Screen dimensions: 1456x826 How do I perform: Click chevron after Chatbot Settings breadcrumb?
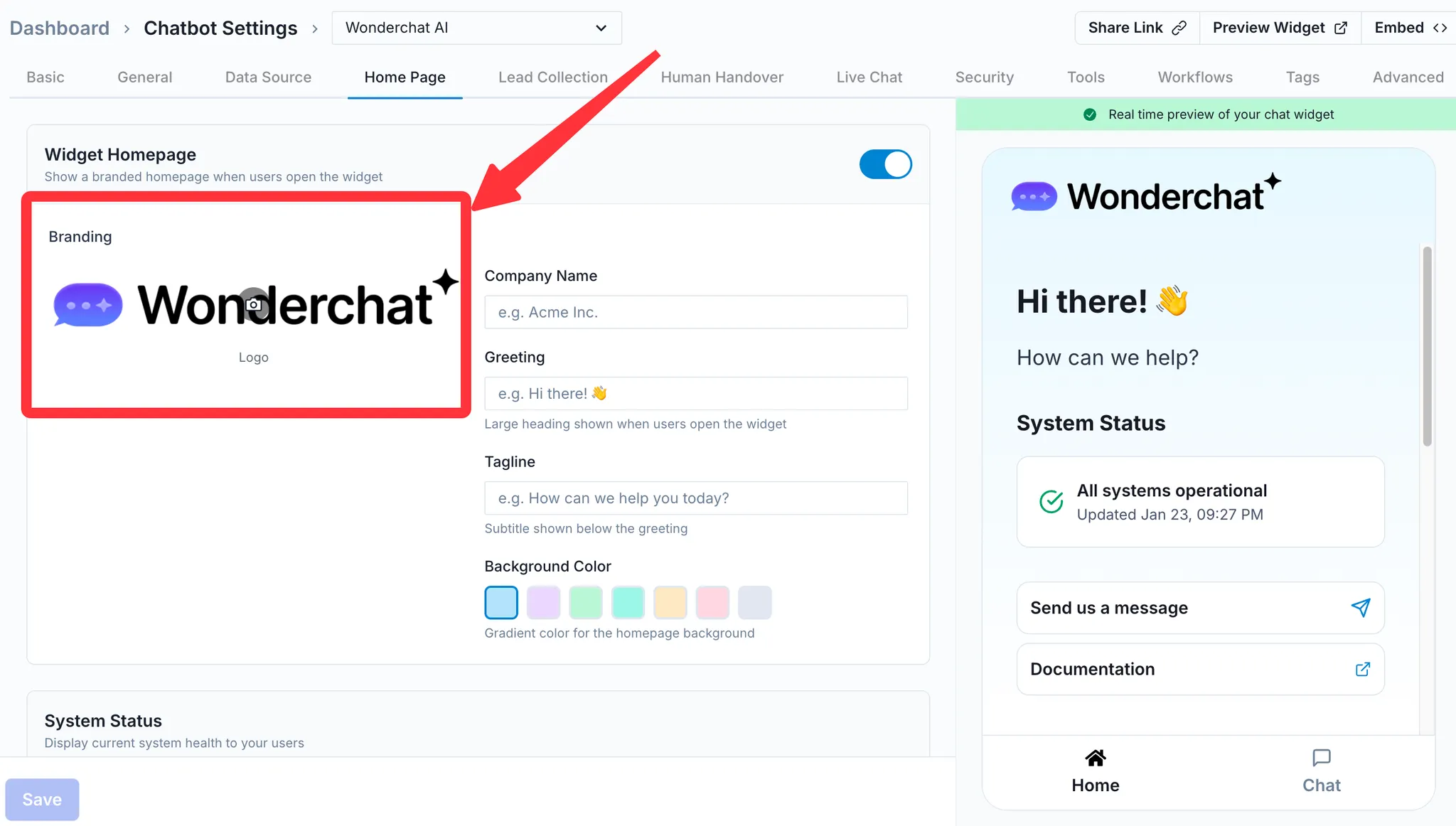tap(315, 28)
